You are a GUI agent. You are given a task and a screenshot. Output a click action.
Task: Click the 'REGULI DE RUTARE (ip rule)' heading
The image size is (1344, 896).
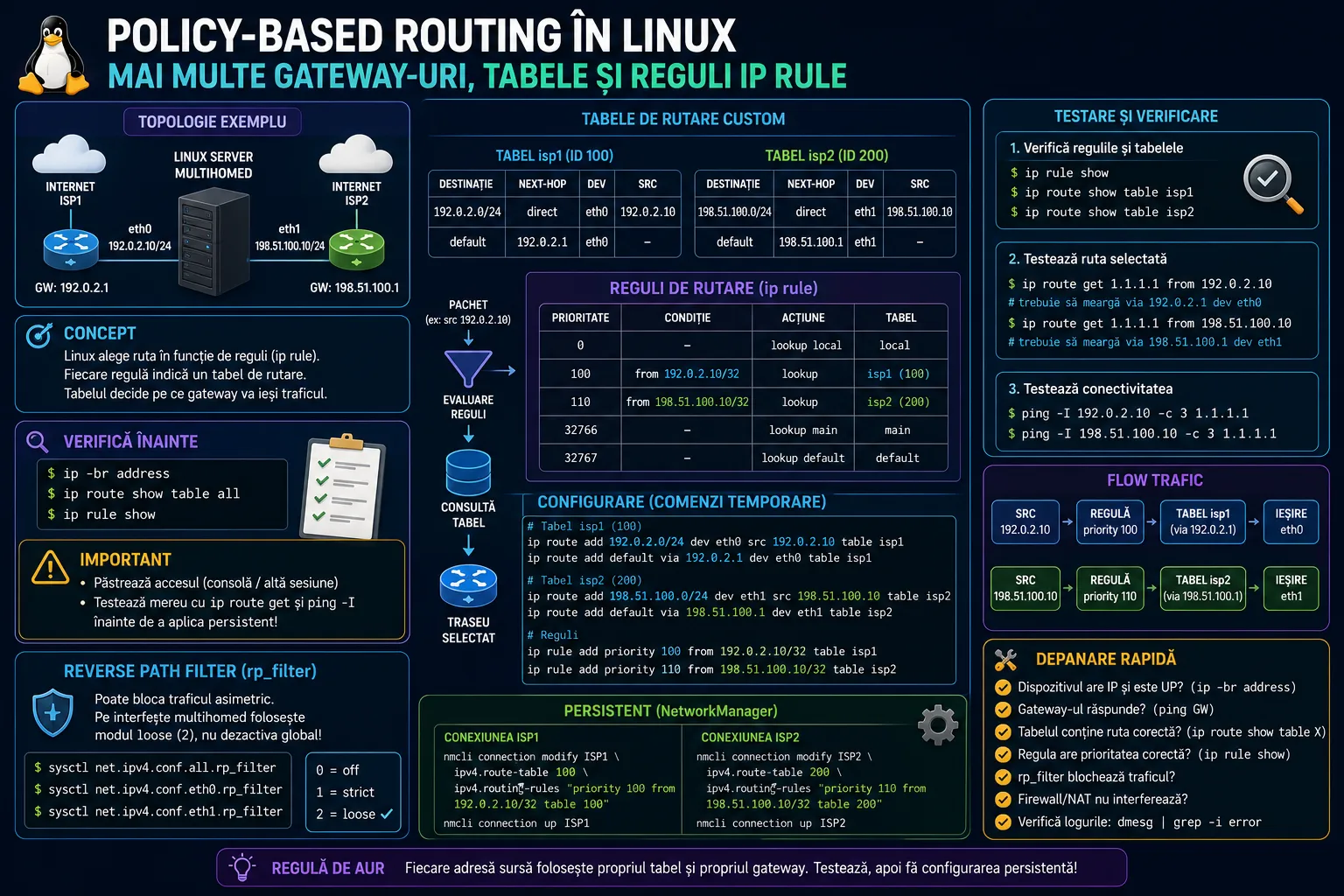713,288
